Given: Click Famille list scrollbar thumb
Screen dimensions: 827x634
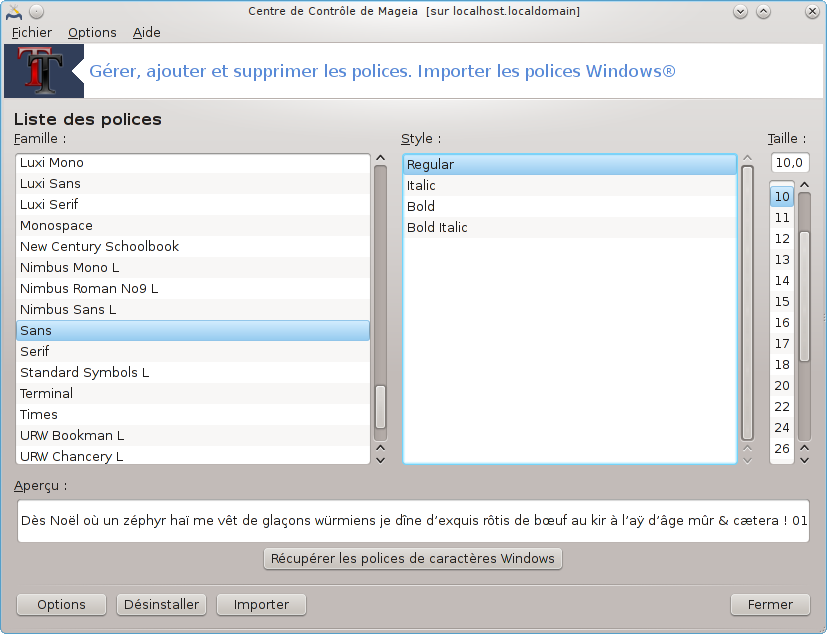Looking at the screenshot, I should pyautogui.click(x=380, y=407).
